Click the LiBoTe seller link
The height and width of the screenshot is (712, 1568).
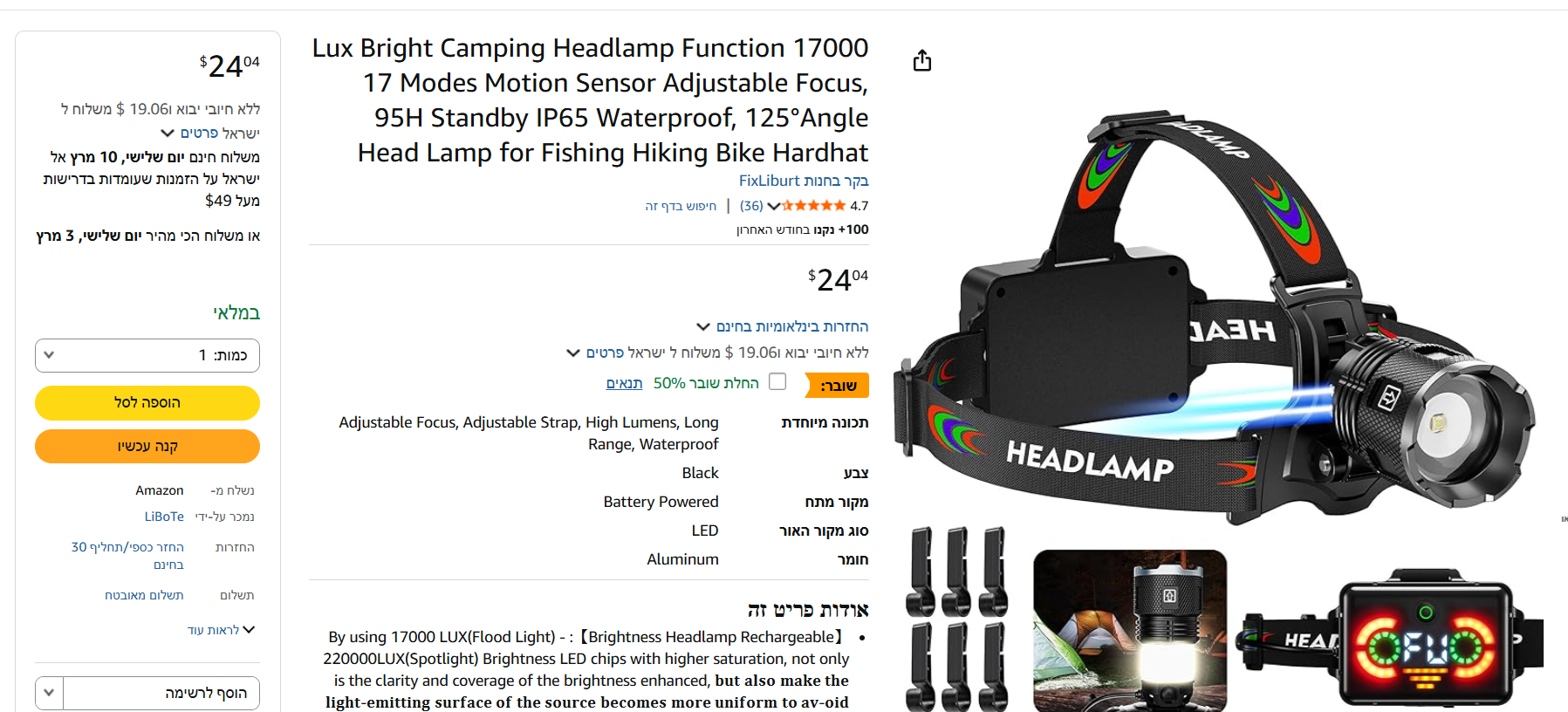click(164, 517)
